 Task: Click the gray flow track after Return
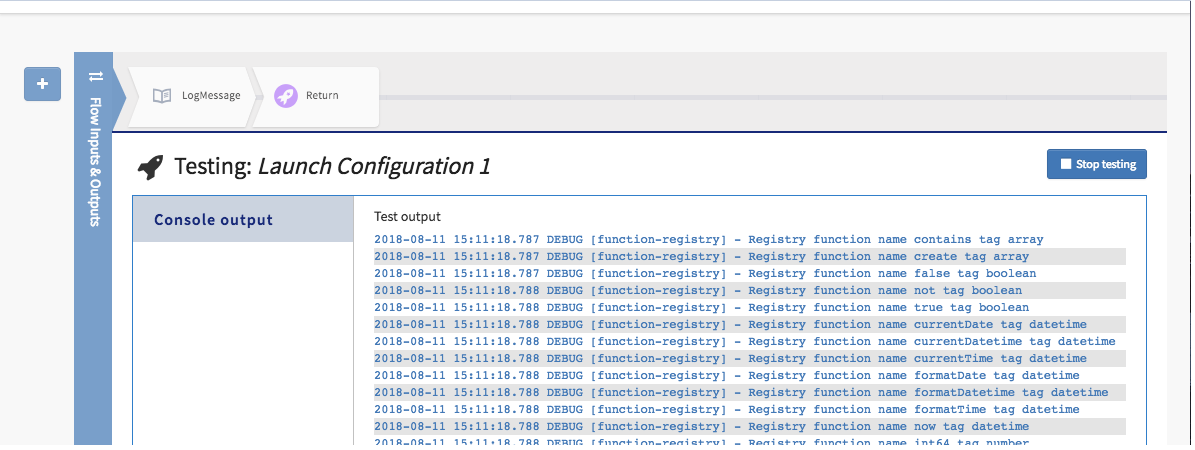770,97
